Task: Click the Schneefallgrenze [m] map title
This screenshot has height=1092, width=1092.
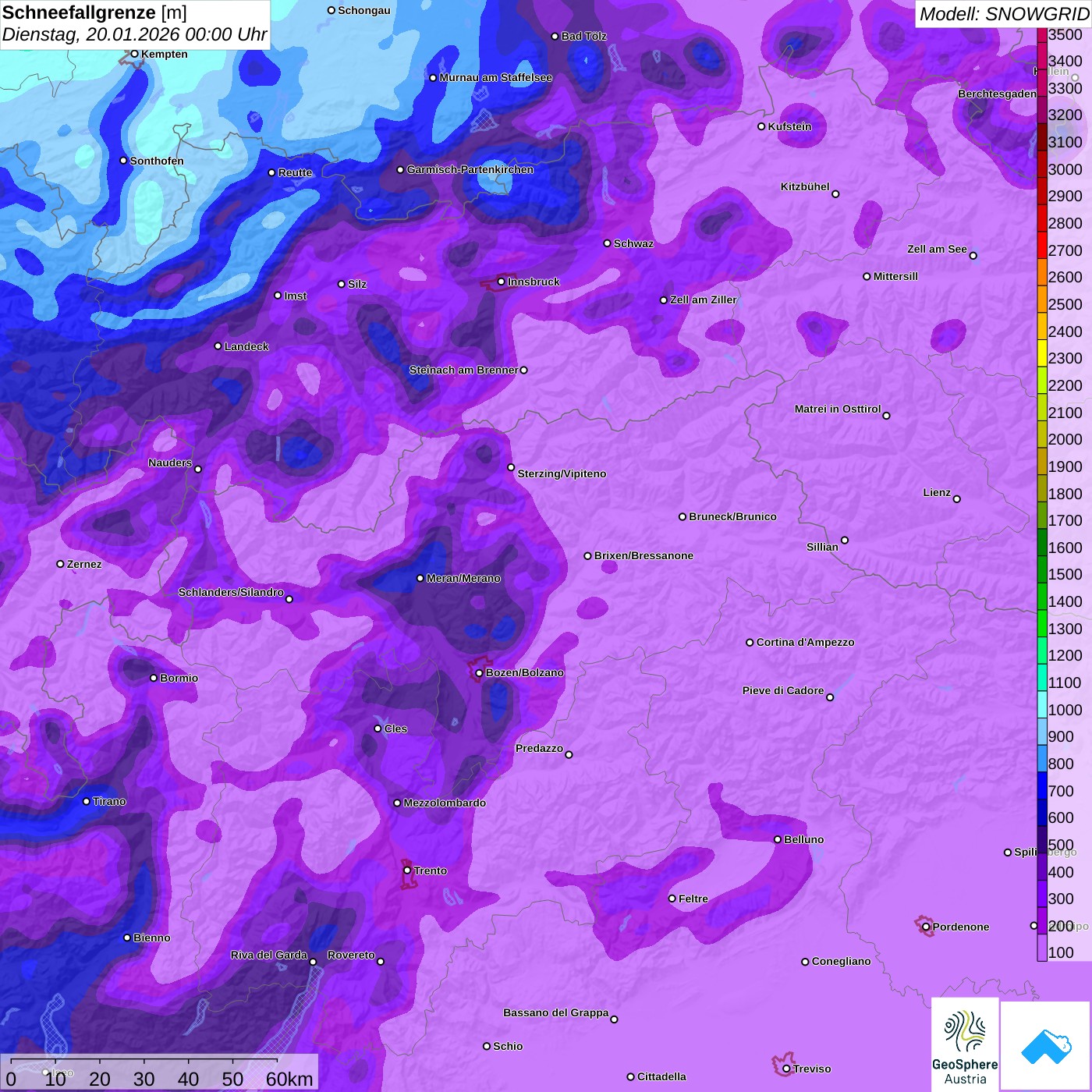Action: point(94,12)
